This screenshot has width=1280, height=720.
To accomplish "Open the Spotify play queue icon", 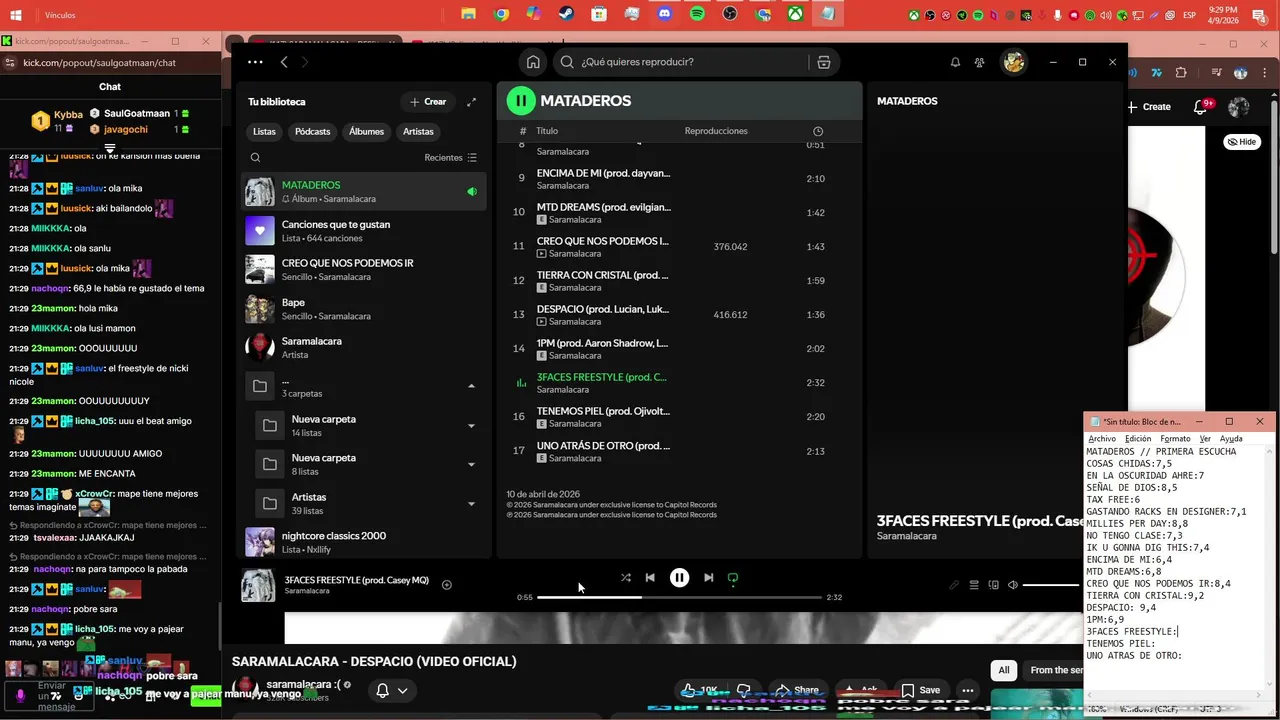I will coord(974,585).
